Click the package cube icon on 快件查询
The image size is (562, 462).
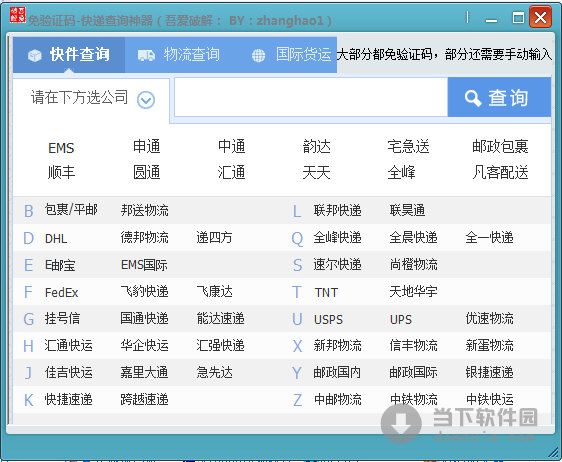tap(35, 56)
